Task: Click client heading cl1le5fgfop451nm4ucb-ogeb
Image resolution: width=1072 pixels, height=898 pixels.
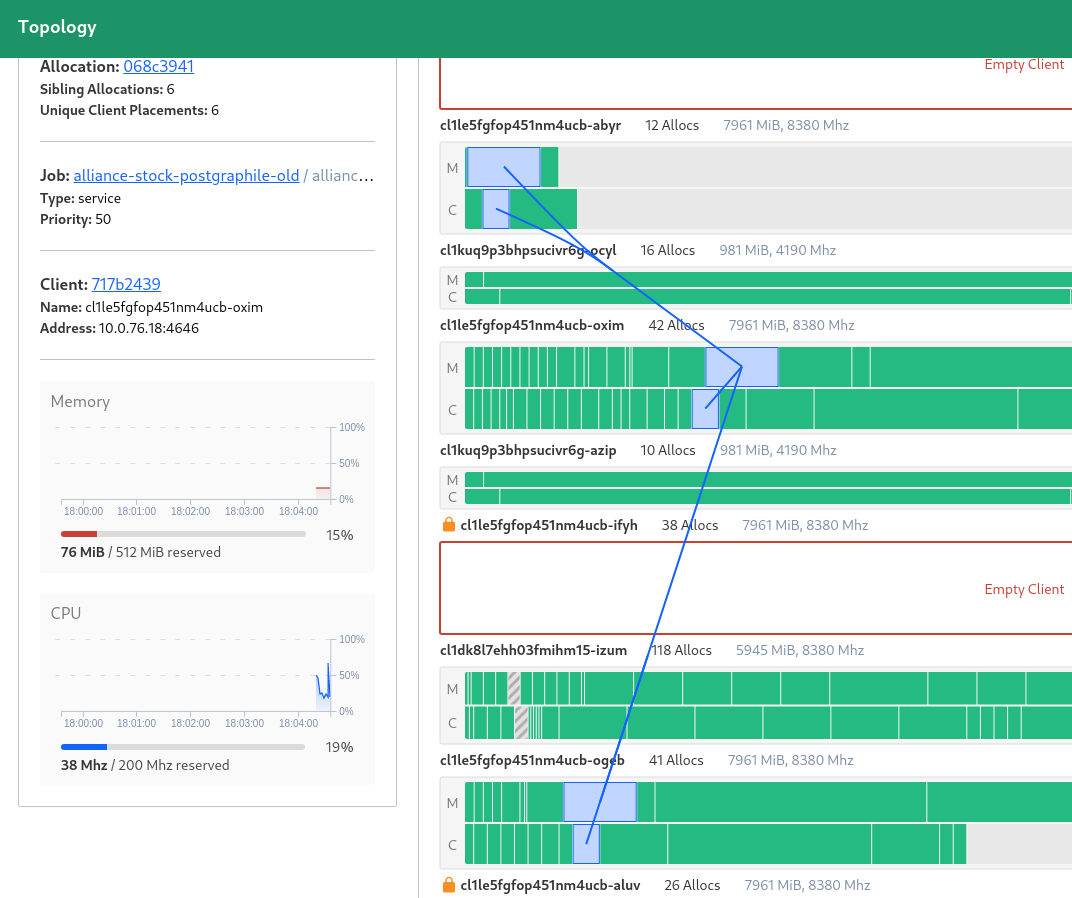Action: [x=532, y=761]
